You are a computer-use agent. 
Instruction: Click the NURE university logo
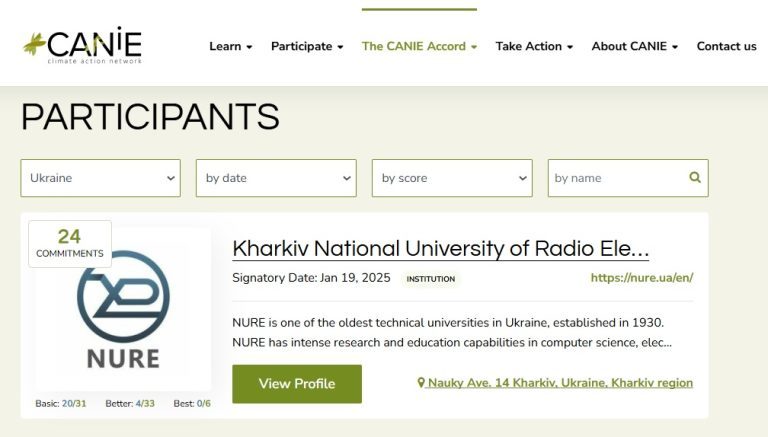[x=123, y=309]
